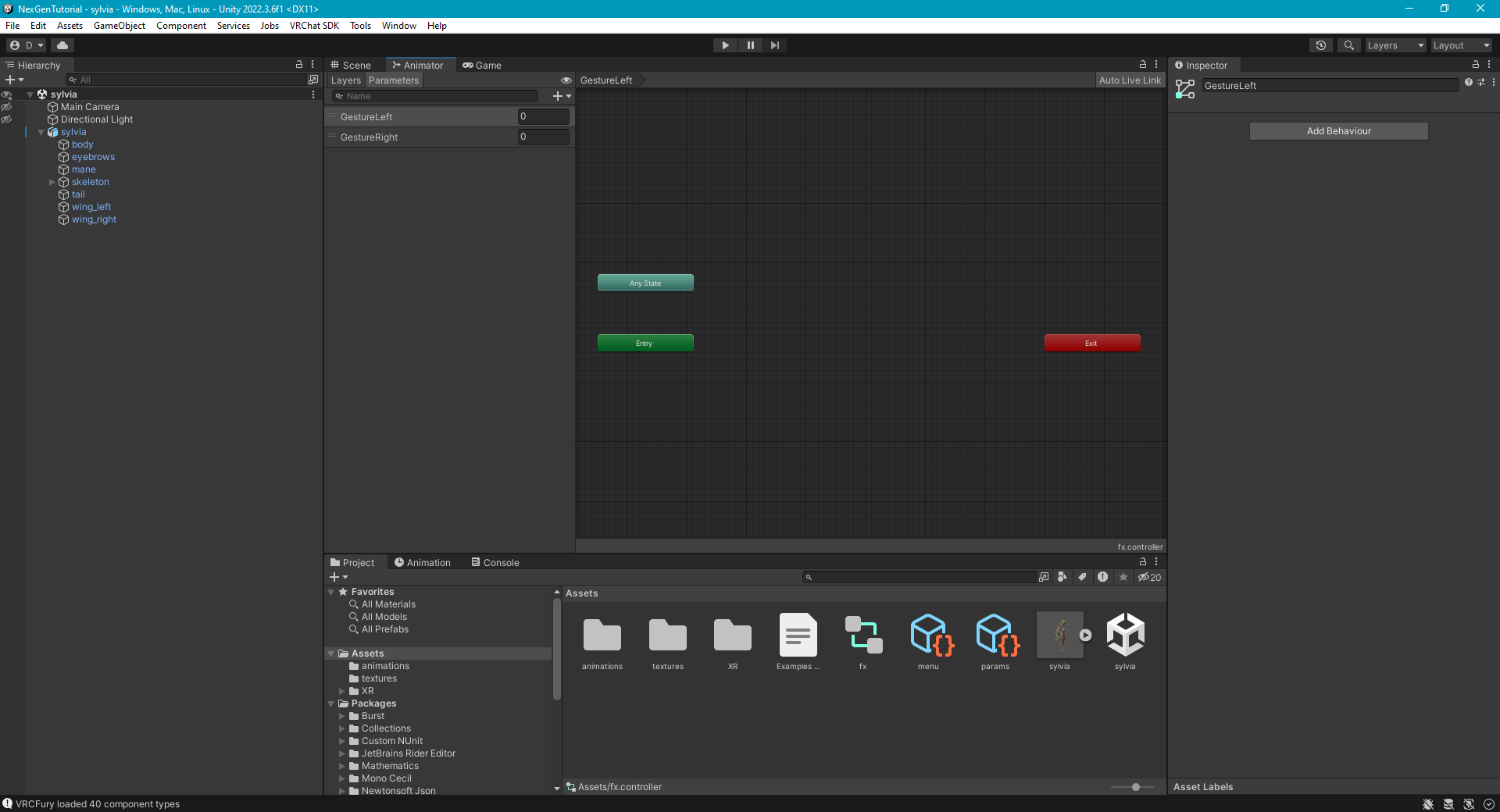Expand the skeleton object arrow
The width and height of the screenshot is (1500, 812).
click(52, 182)
